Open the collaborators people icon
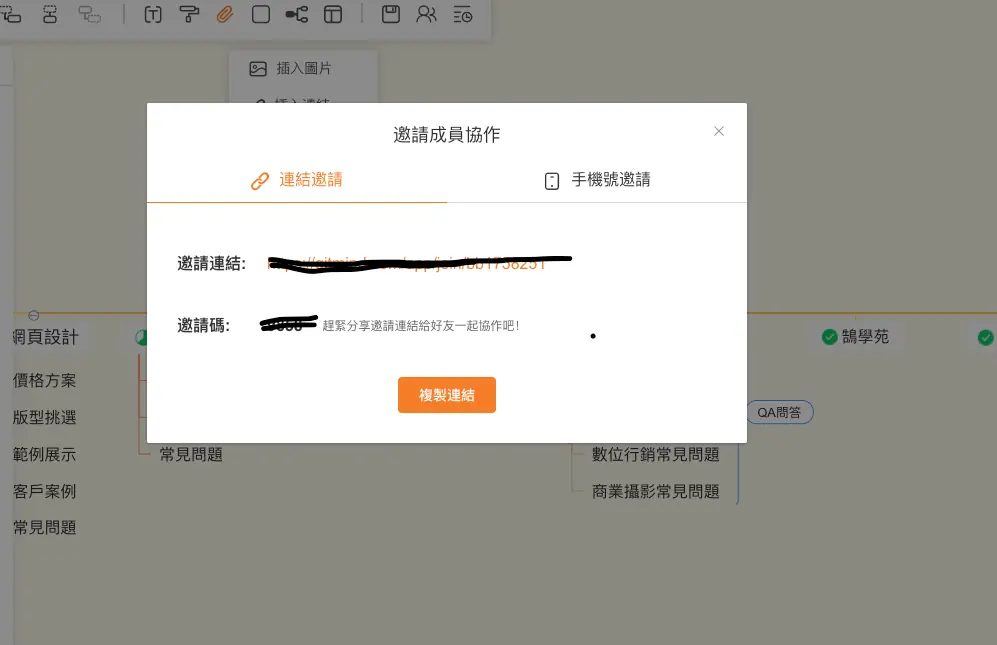997x645 pixels. (x=426, y=15)
